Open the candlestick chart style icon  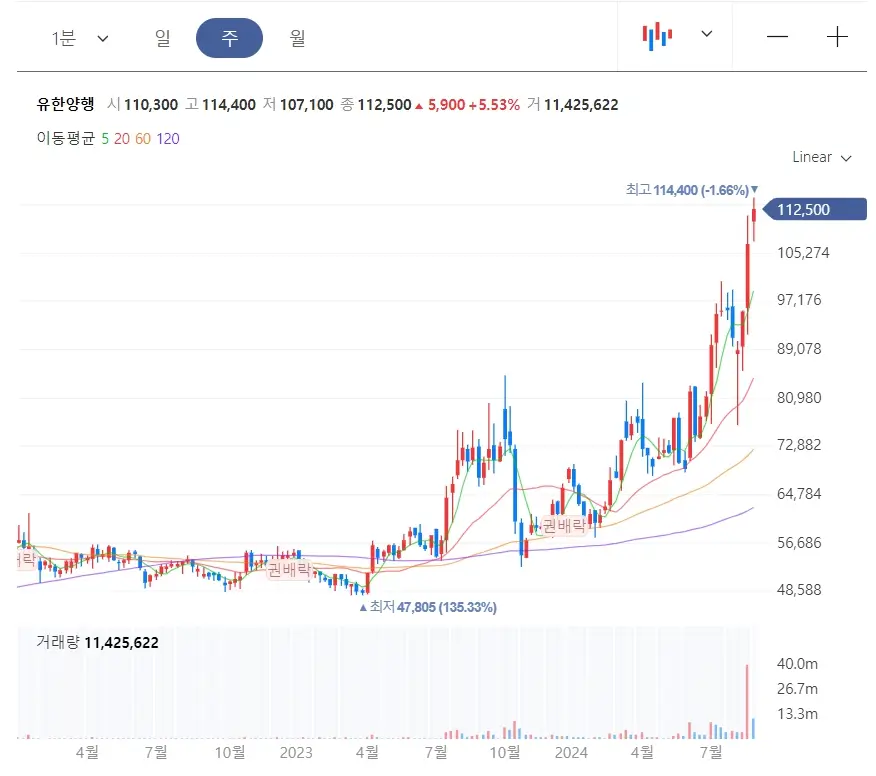click(x=656, y=36)
